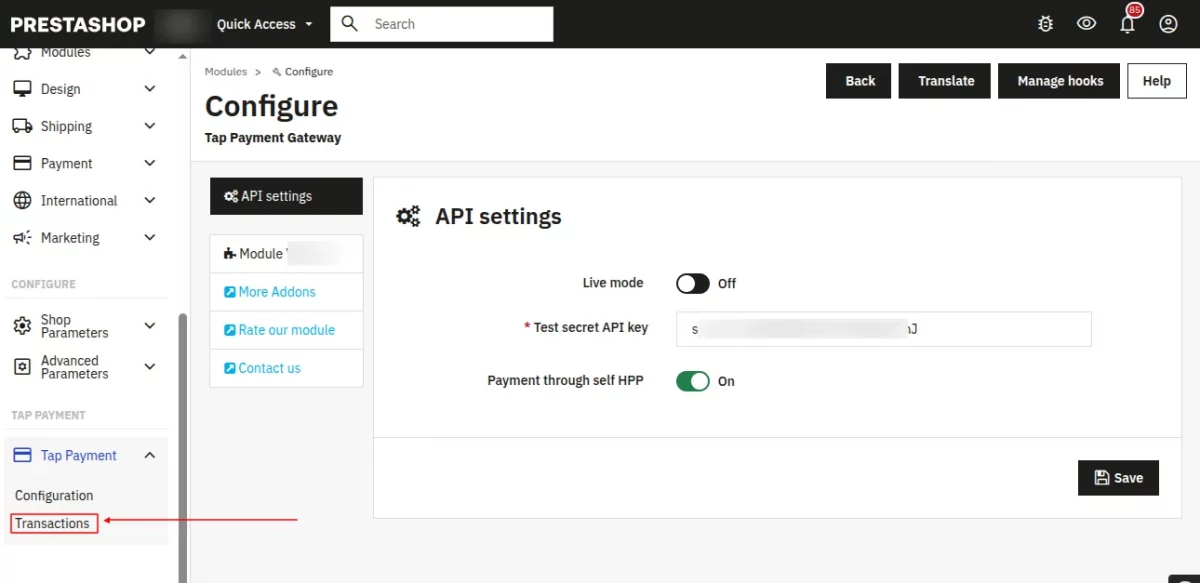The width and height of the screenshot is (1200, 583).
Task: Expand the Modules menu chevron
Action: click(150, 53)
